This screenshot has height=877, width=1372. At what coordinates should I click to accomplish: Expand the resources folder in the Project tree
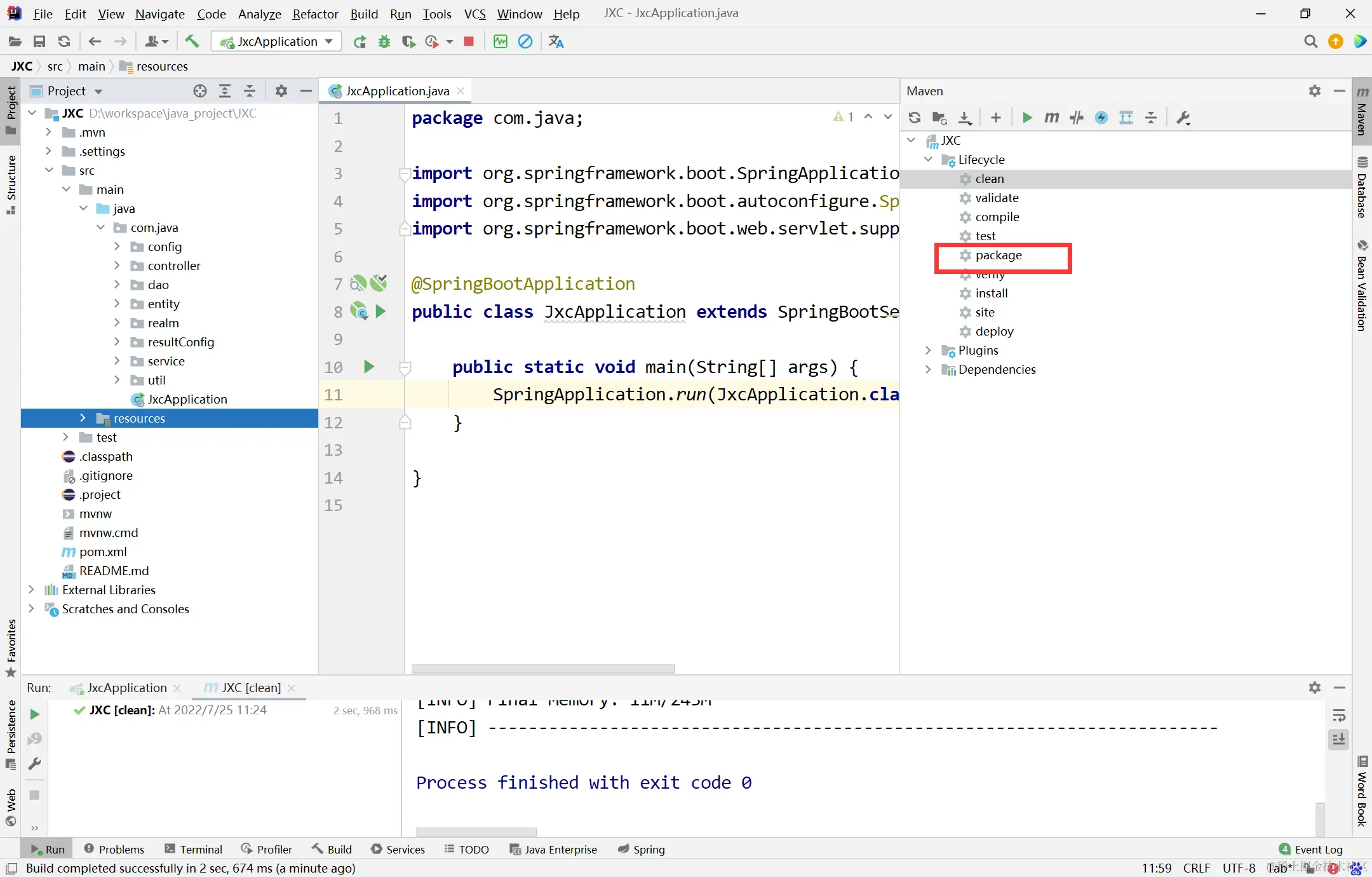click(x=83, y=418)
